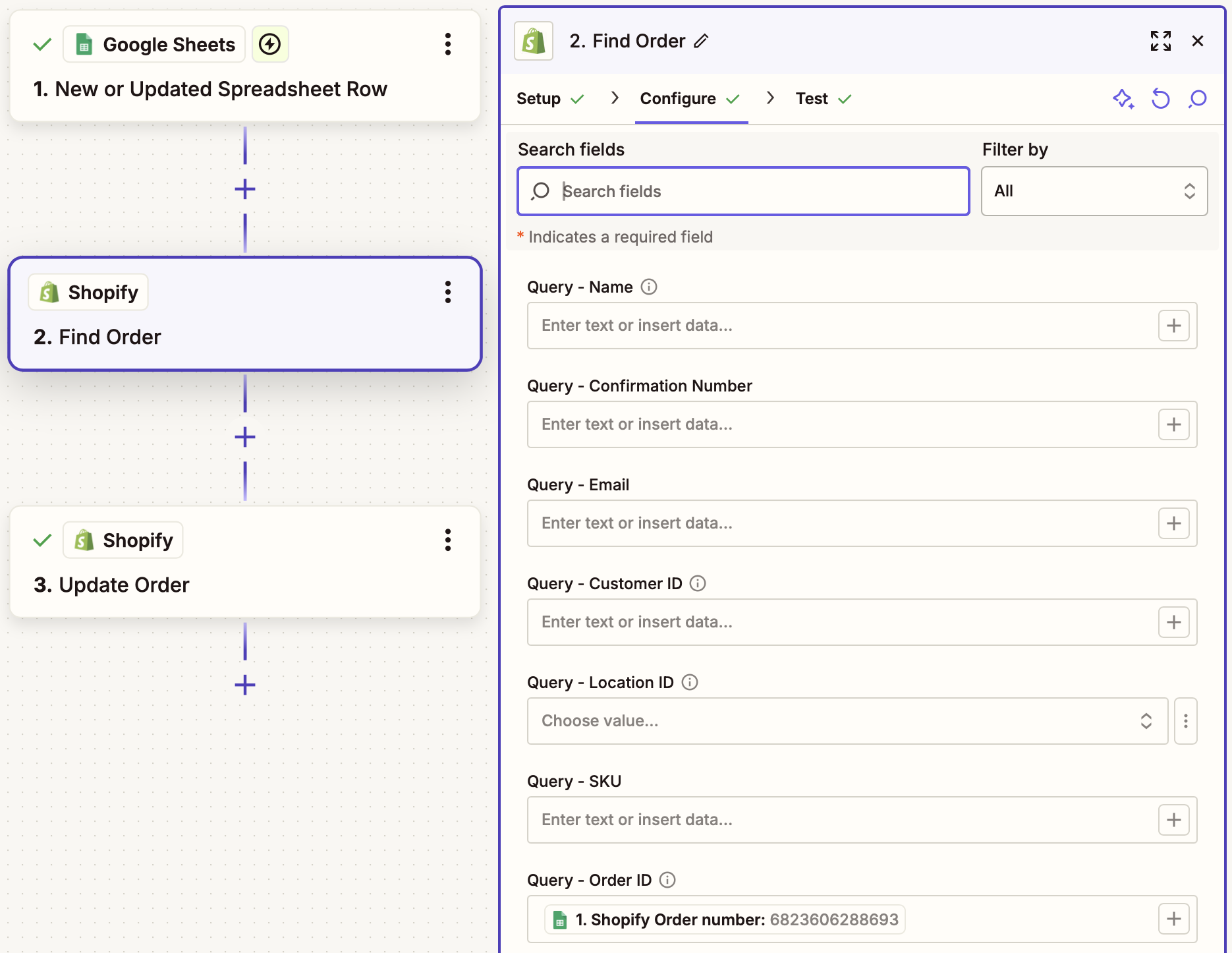The width and height of the screenshot is (1232, 953).
Task: Select the Google Sheets trigger step card
Action: [x=245, y=66]
